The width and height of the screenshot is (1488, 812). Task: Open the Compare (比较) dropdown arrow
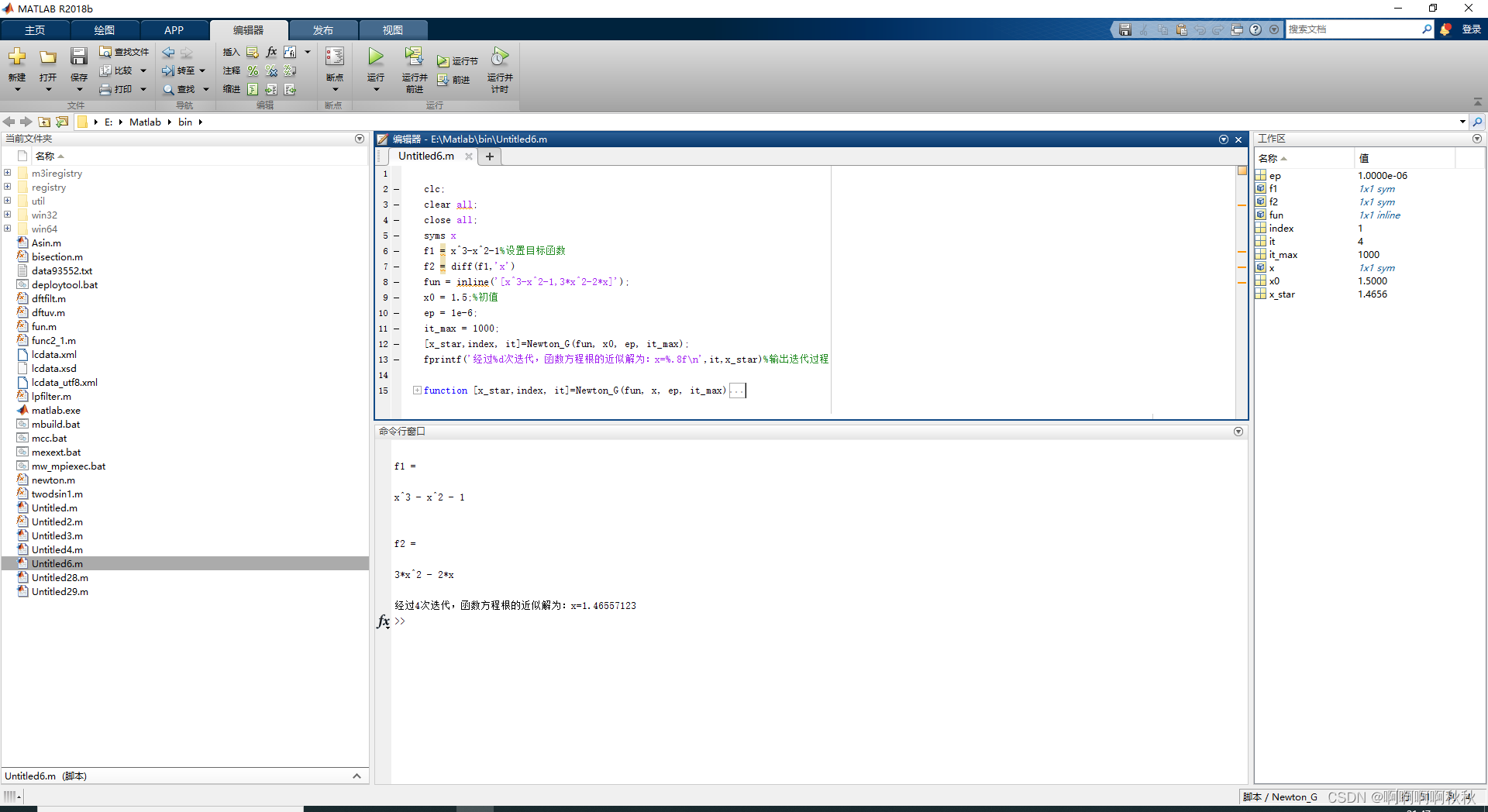[143, 71]
